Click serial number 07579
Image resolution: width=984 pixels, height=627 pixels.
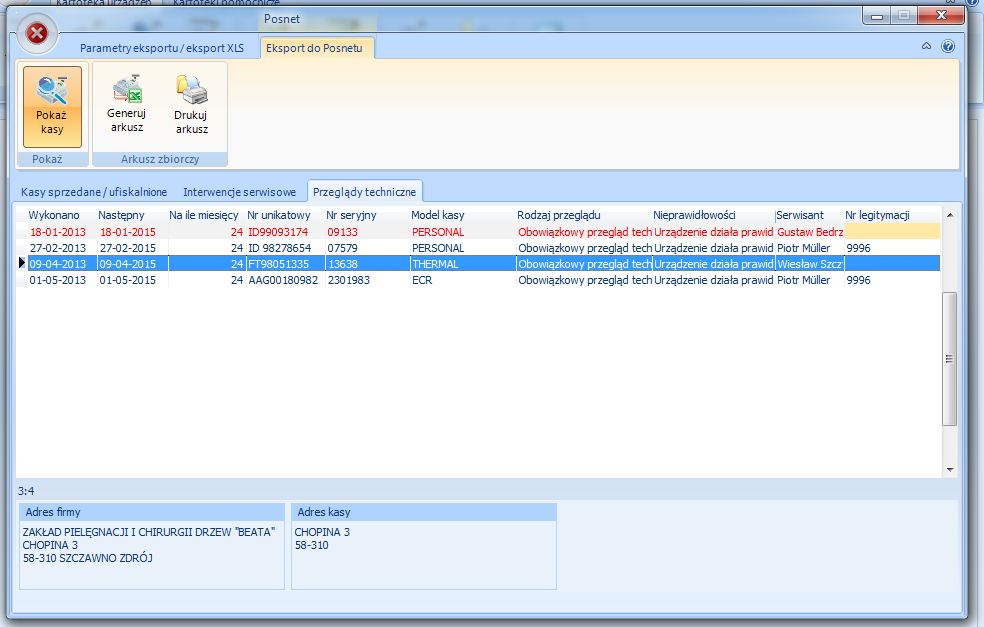point(343,248)
